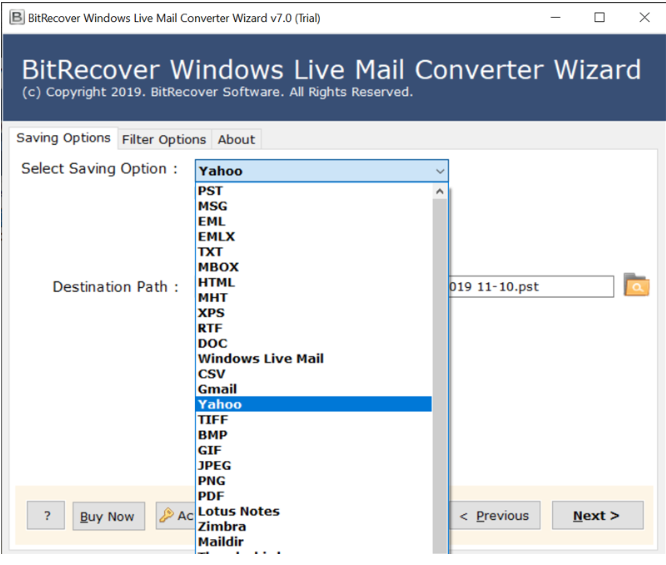The image size is (666, 565).
Task: Click the dropdown list scrollbar up arrow
Action: tap(440, 192)
